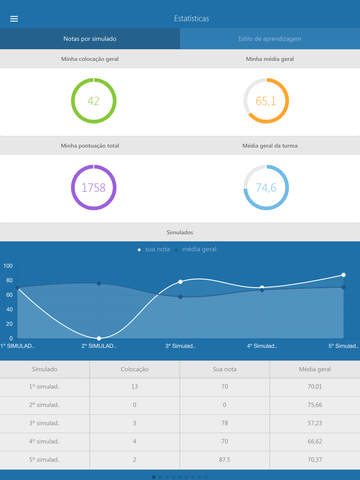Viewport: 360px width, 480px height.
Task: Click the Colocação column header
Action: tap(135, 369)
